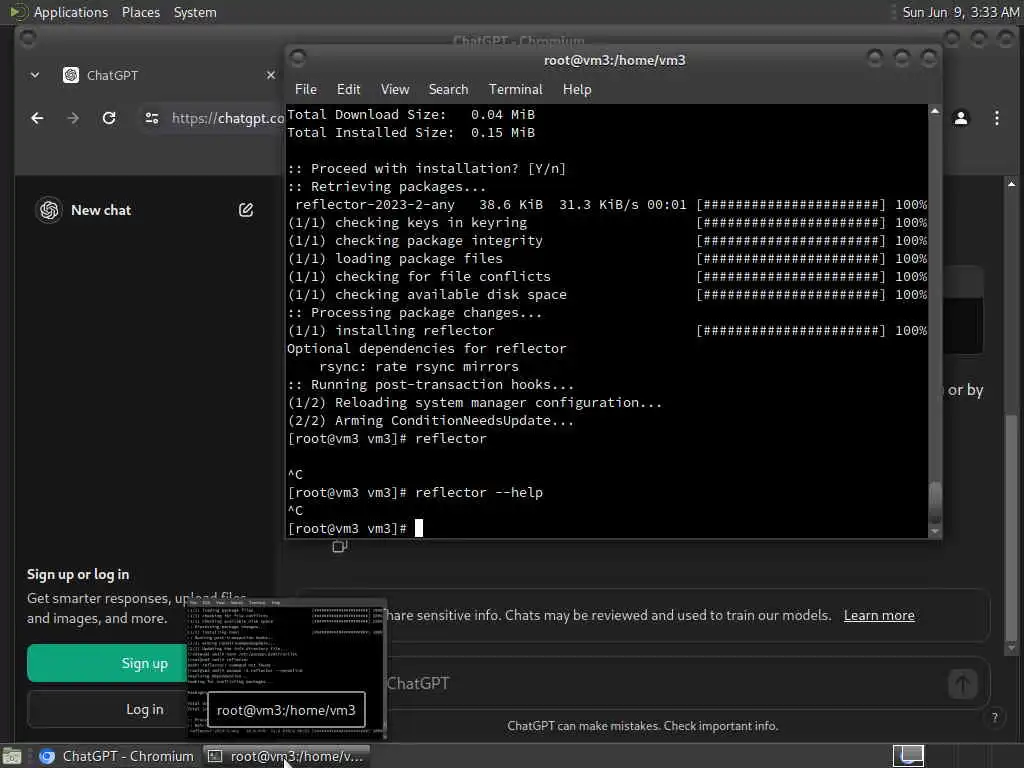This screenshot has width=1024, height=768.
Task: Click 'ChatGPT can make mistakes' footer text
Action: click(643, 726)
